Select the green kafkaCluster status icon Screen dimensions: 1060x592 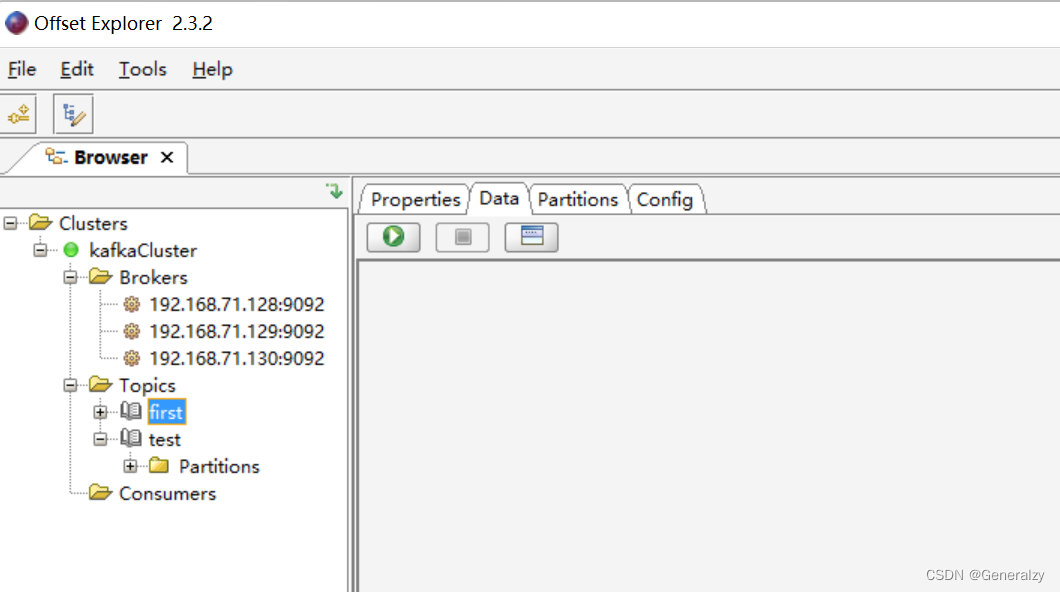[71, 250]
